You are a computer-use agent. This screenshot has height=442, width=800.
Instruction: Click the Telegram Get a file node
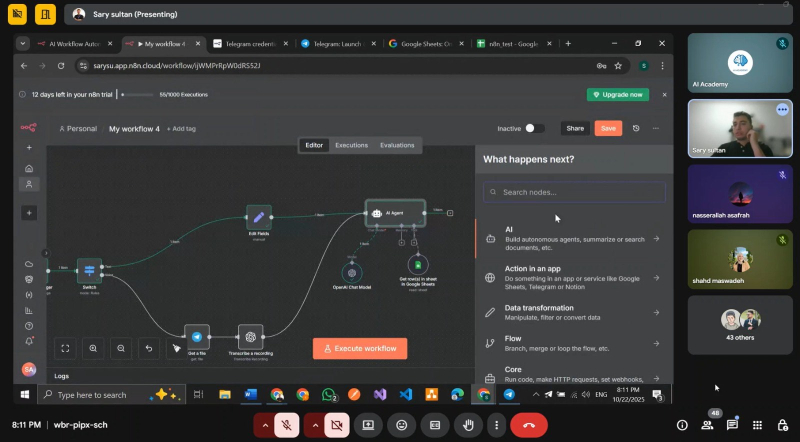pyautogui.click(x=197, y=337)
